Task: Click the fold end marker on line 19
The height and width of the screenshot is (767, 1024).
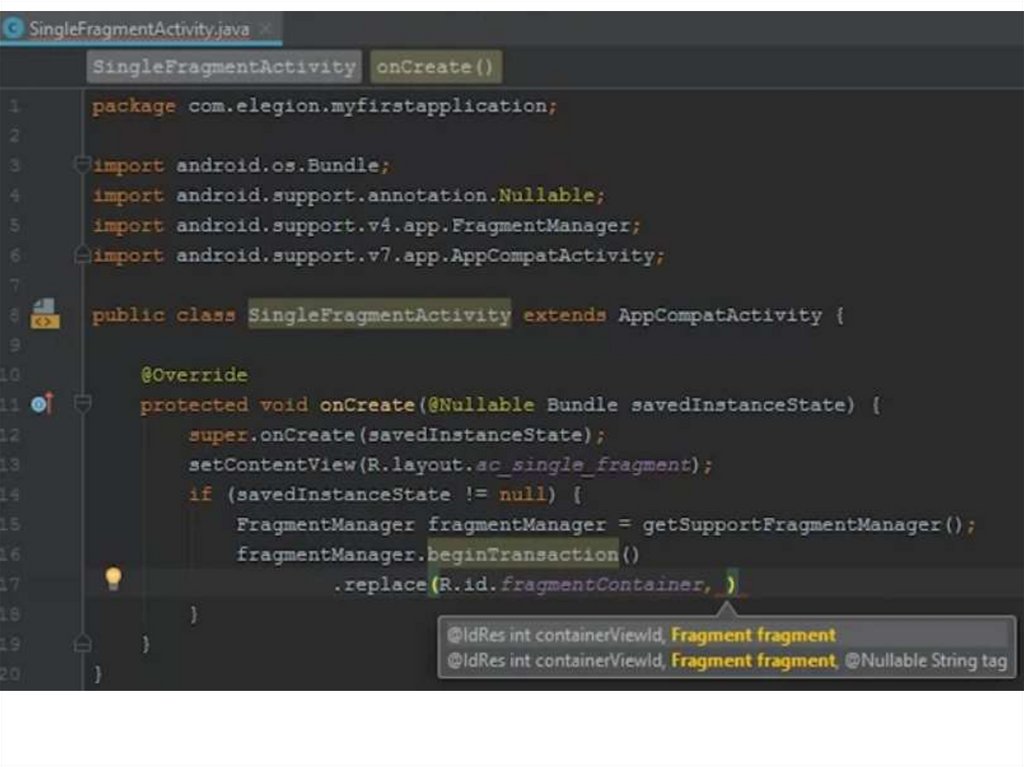Action: pyautogui.click(x=83, y=645)
